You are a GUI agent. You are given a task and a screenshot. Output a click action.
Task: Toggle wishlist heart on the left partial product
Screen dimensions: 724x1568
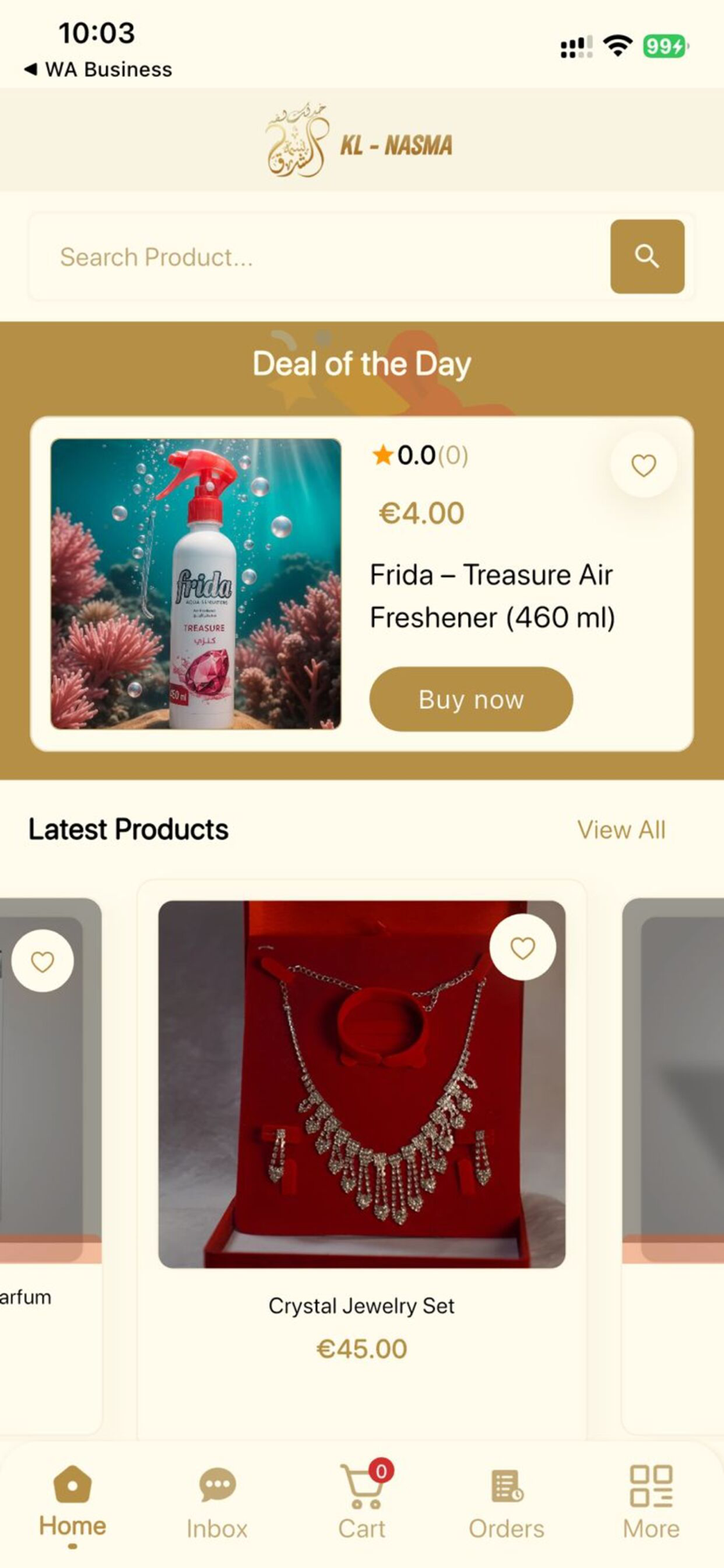(42, 960)
